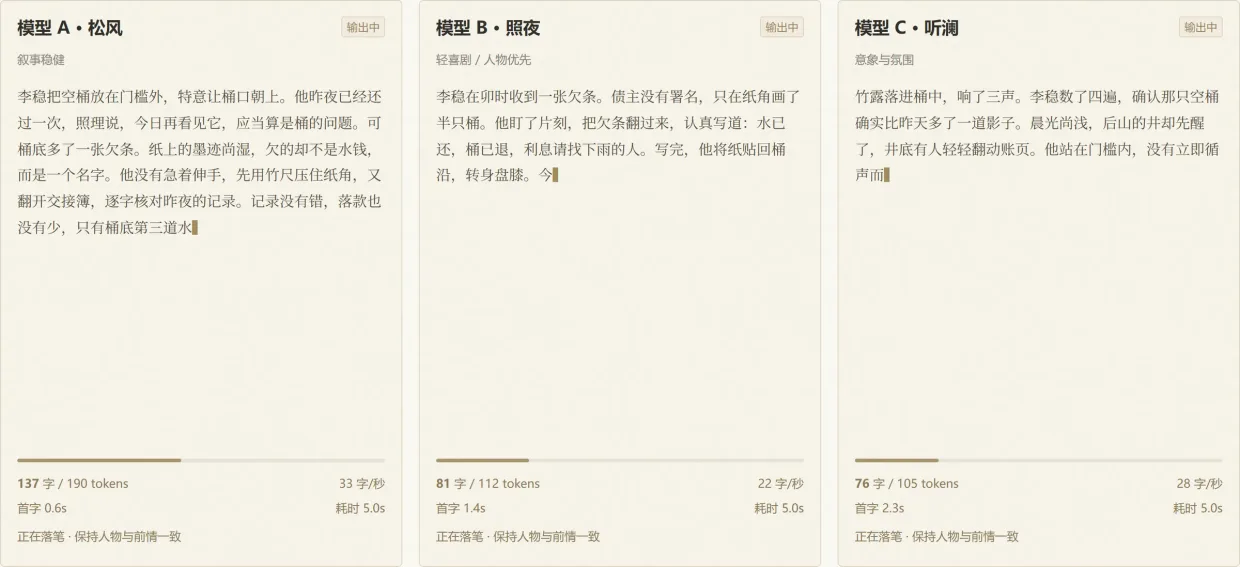
Task: Click the 81 字 / 112 tokens count
Action: coord(488,484)
